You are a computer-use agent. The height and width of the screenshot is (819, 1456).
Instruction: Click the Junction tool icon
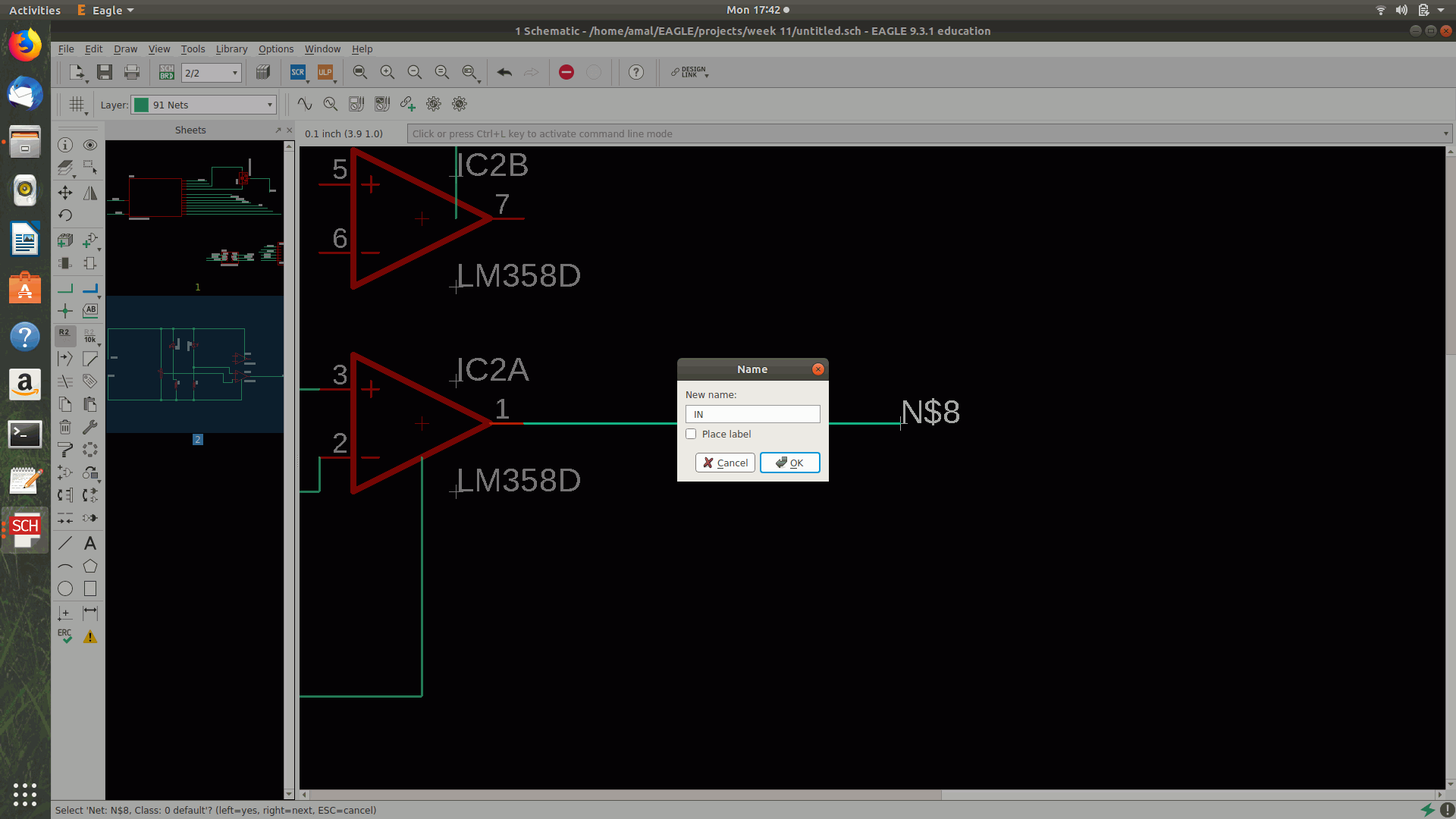coord(65,311)
